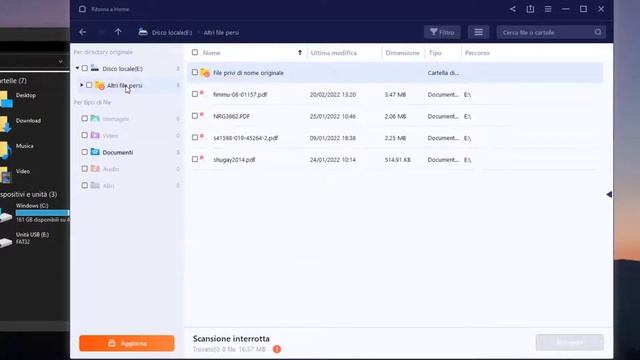640x360 pixels.
Task: Check the NRG3662.PDF checkbox
Action: click(195, 116)
